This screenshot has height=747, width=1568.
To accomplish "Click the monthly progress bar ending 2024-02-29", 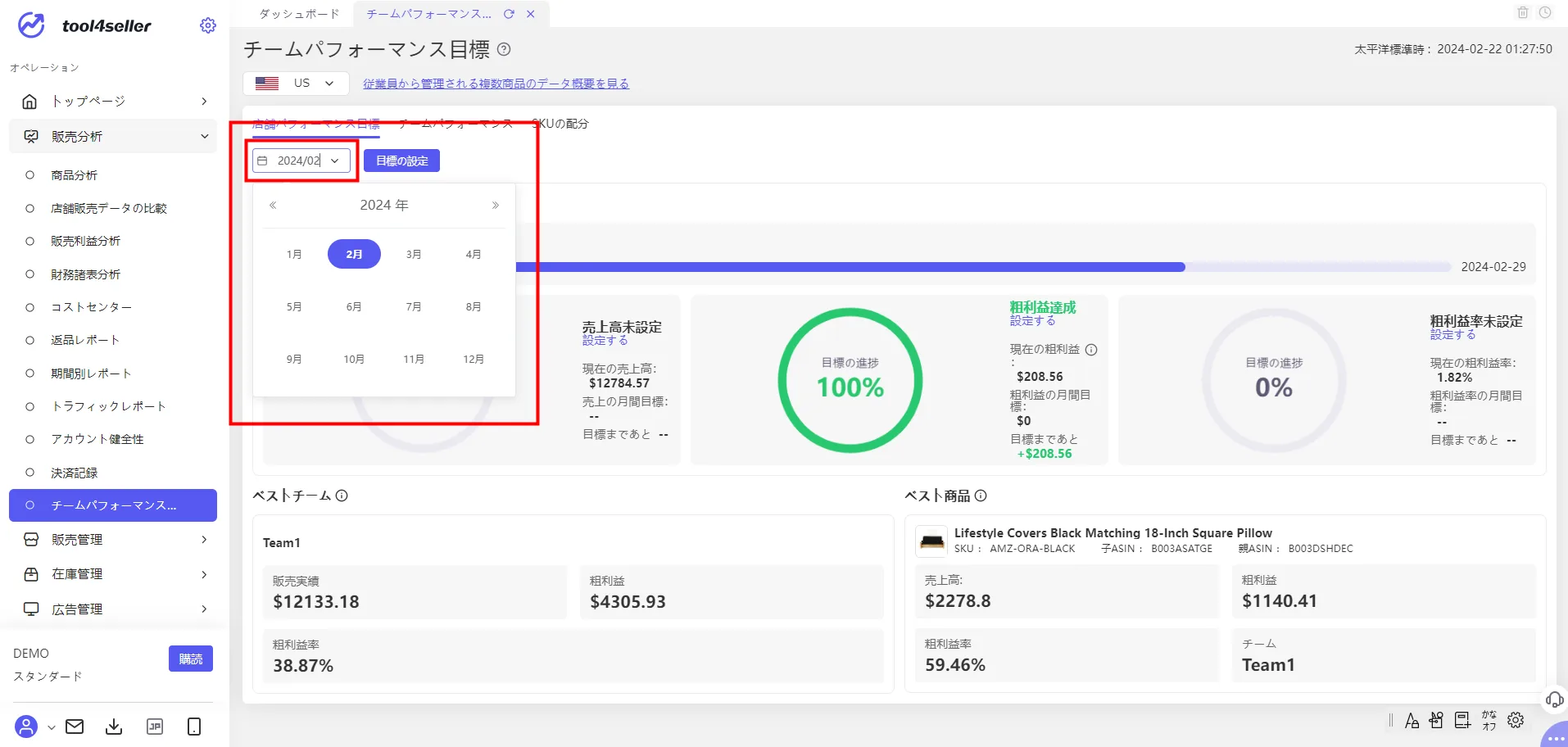I will click(x=983, y=267).
